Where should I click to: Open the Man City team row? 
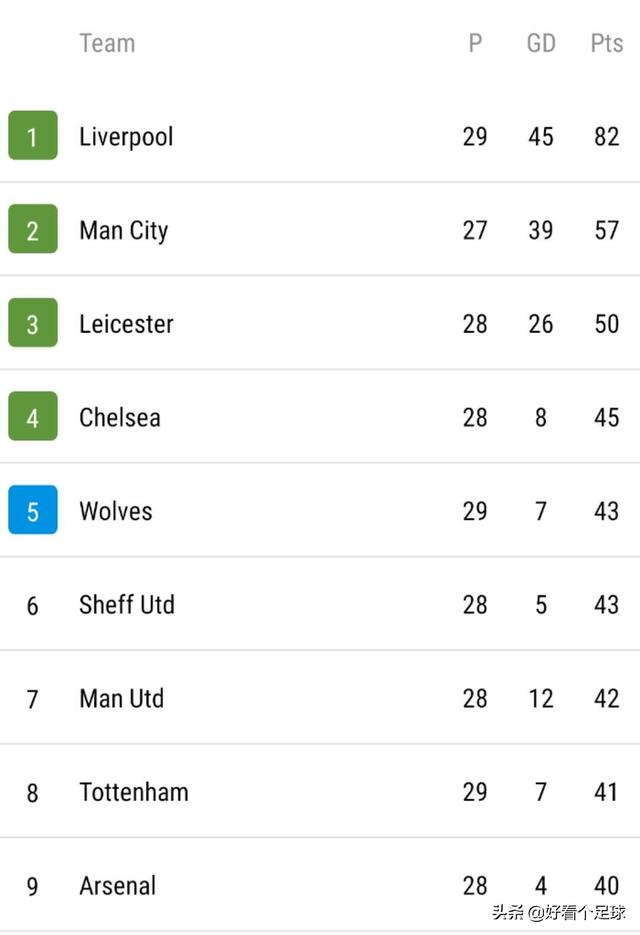[x=320, y=230]
